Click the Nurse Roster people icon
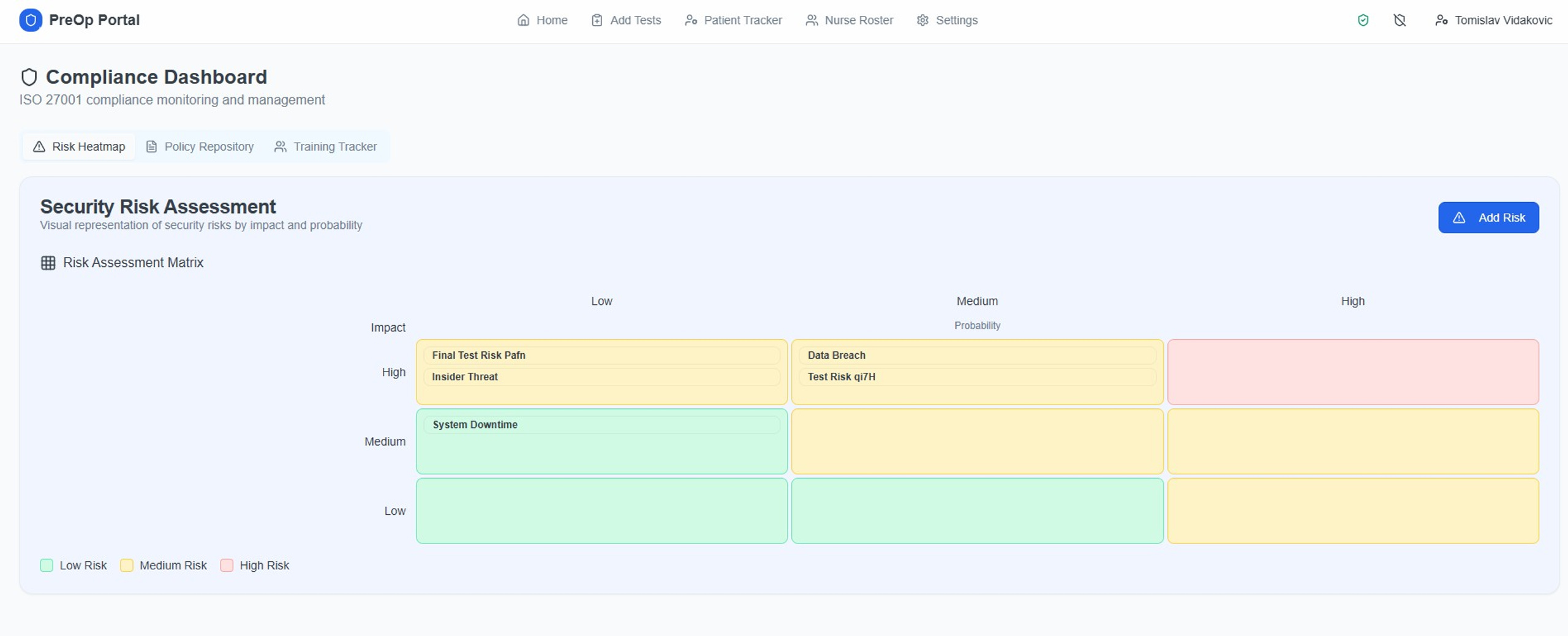Screen dimensions: 1568x636 pyautogui.click(x=812, y=20)
